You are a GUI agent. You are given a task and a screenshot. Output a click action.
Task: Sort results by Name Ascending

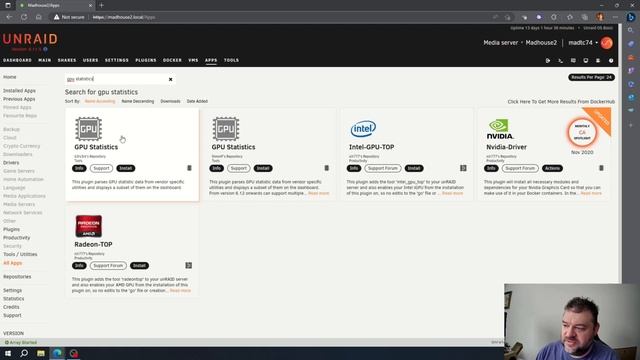point(100,101)
